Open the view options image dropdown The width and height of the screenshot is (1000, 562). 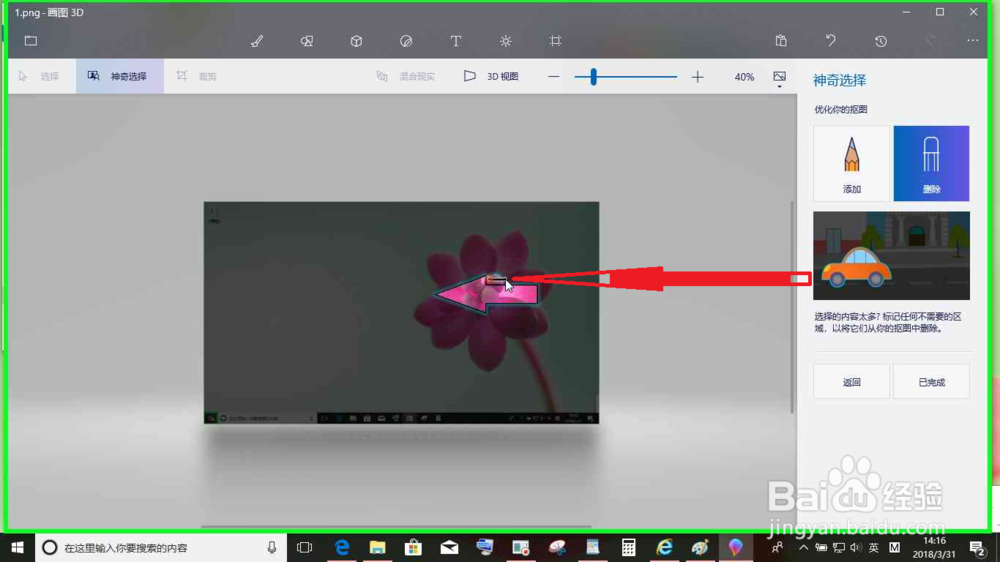coord(779,78)
